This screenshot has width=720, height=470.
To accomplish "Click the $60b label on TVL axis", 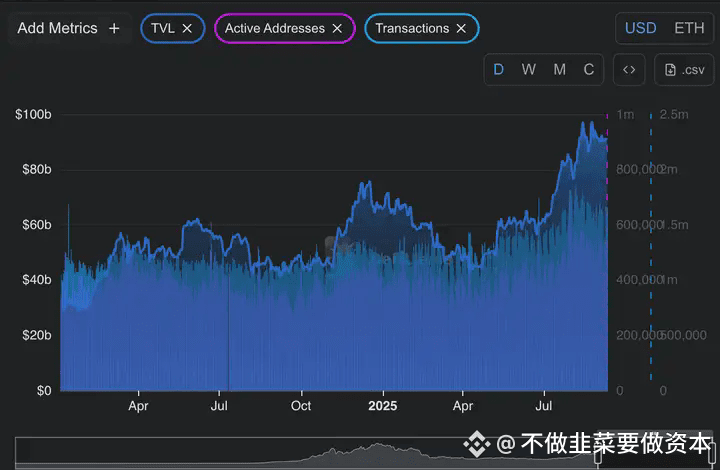I will [x=37, y=225].
